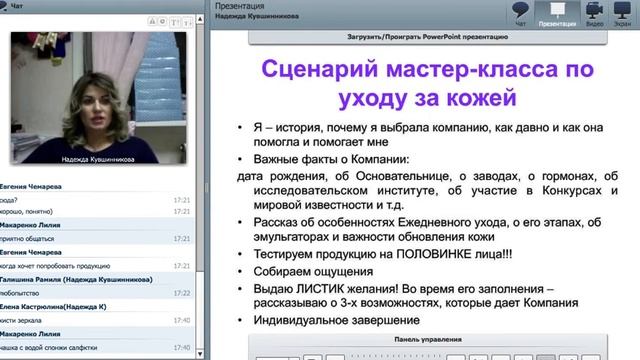The width and height of the screenshot is (640, 360).
Task: Click the bullet "Важные факты о Компании:"
Action: pos(331,159)
